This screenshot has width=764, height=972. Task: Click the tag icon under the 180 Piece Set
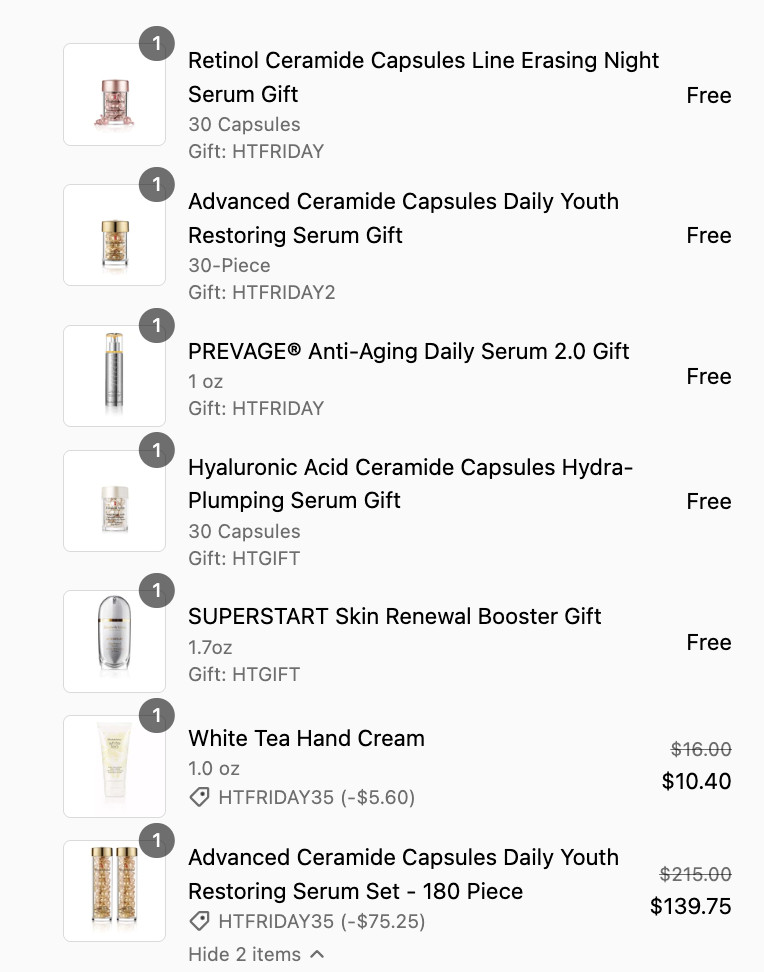point(200,921)
